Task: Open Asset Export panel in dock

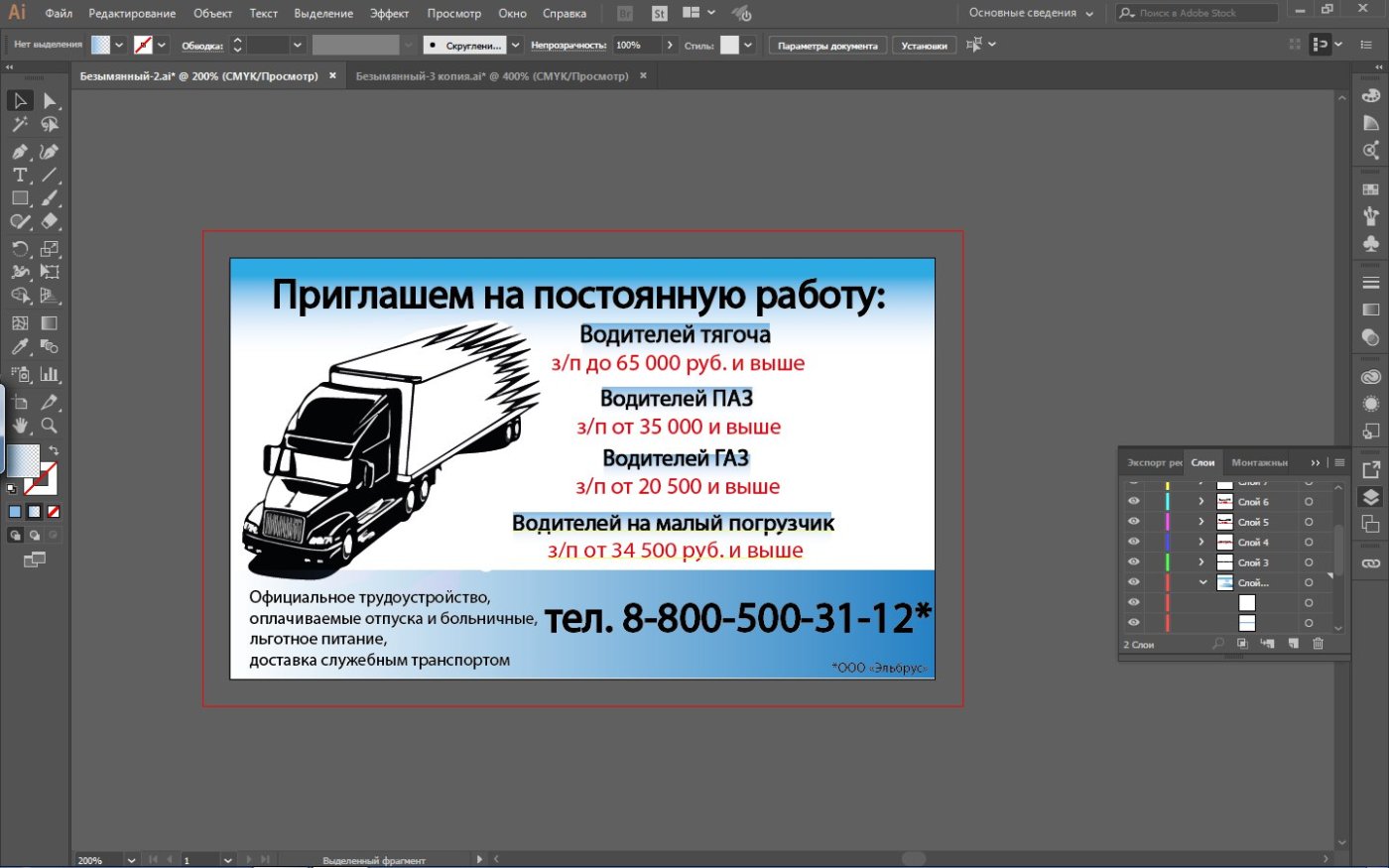Action: pos(1371,470)
